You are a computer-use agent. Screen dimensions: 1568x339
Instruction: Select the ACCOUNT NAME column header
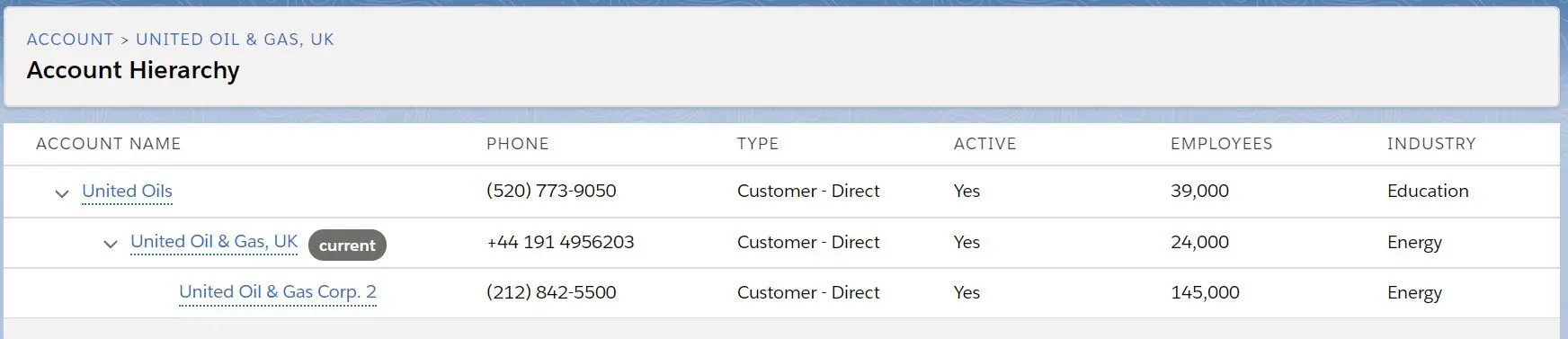[x=109, y=144]
